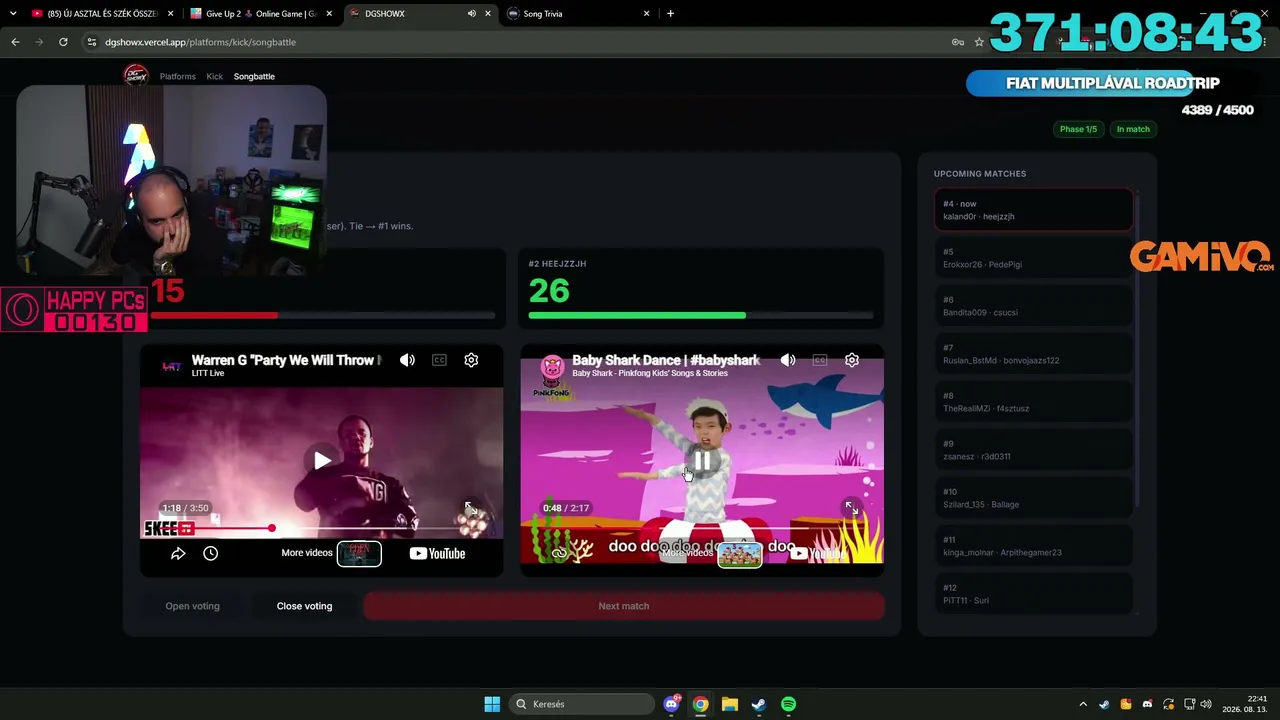Image resolution: width=1280 pixels, height=720 pixels.
Task: Select match #11 kinga_molnar vs Arpithegamer23
Action: (x=1034, y=546)
